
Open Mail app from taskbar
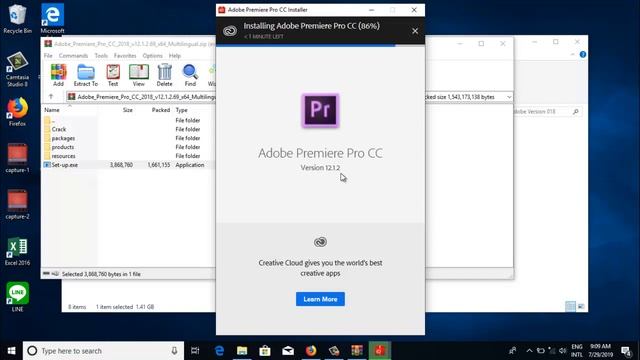pos(288,351)
